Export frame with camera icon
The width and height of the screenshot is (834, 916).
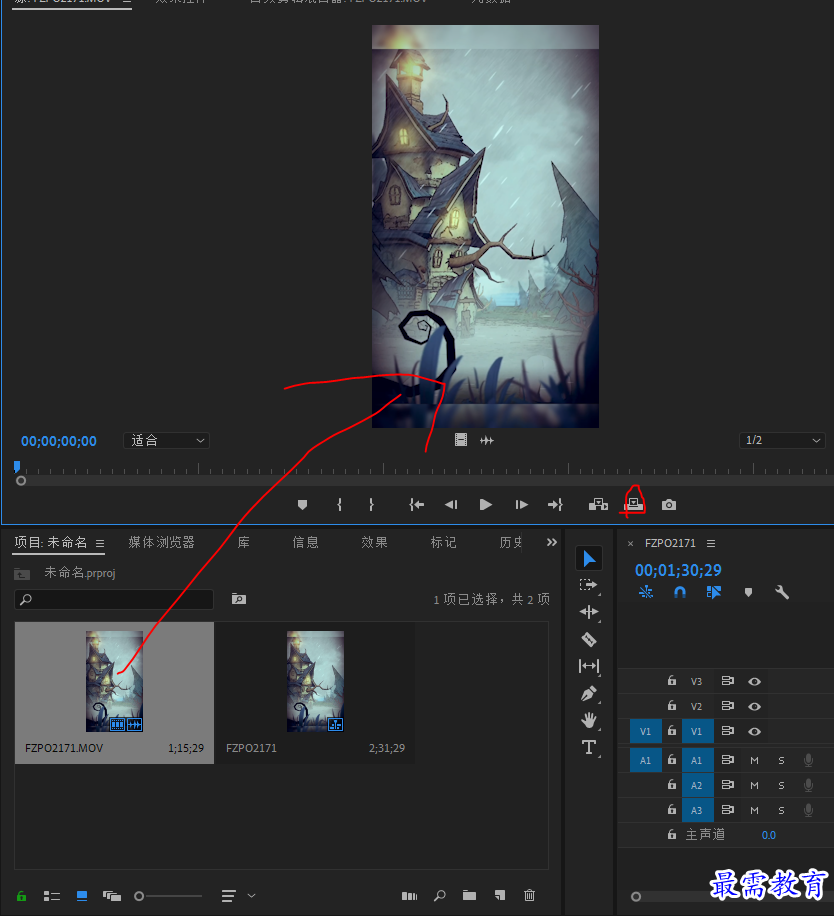pyautogui.click(x=669, y=505)
